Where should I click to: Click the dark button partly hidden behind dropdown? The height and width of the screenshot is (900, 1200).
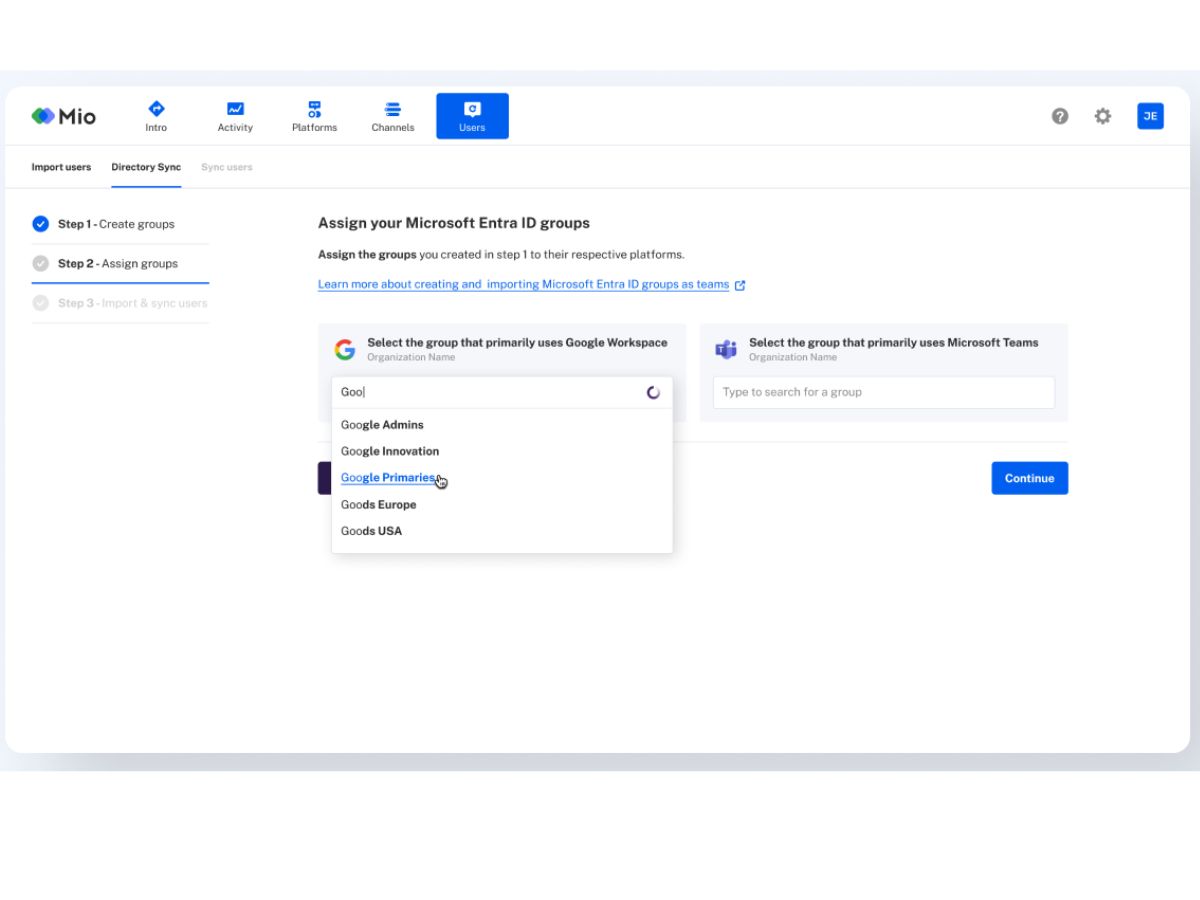click(x=325, y=478)
